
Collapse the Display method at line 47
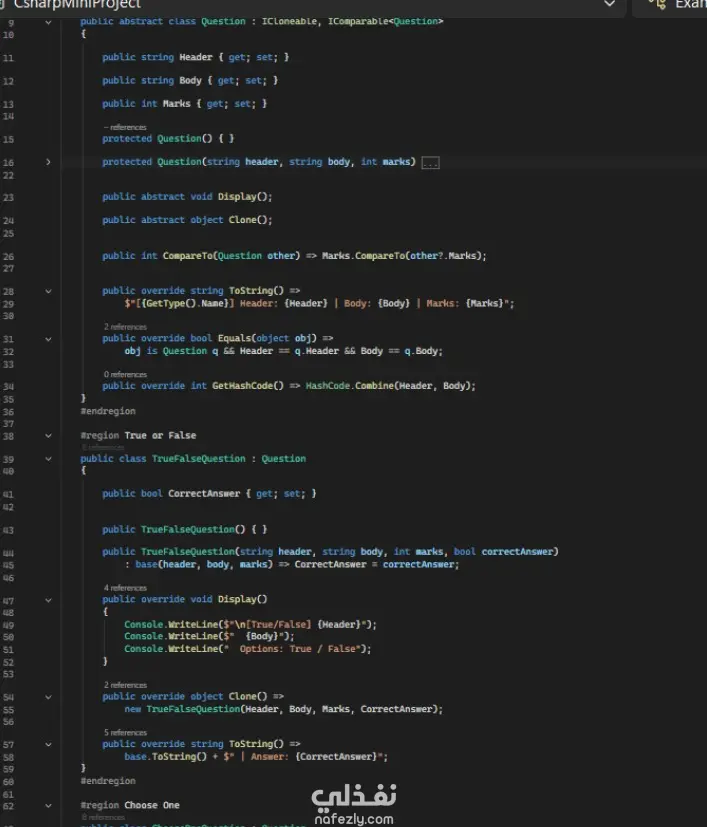49,600
